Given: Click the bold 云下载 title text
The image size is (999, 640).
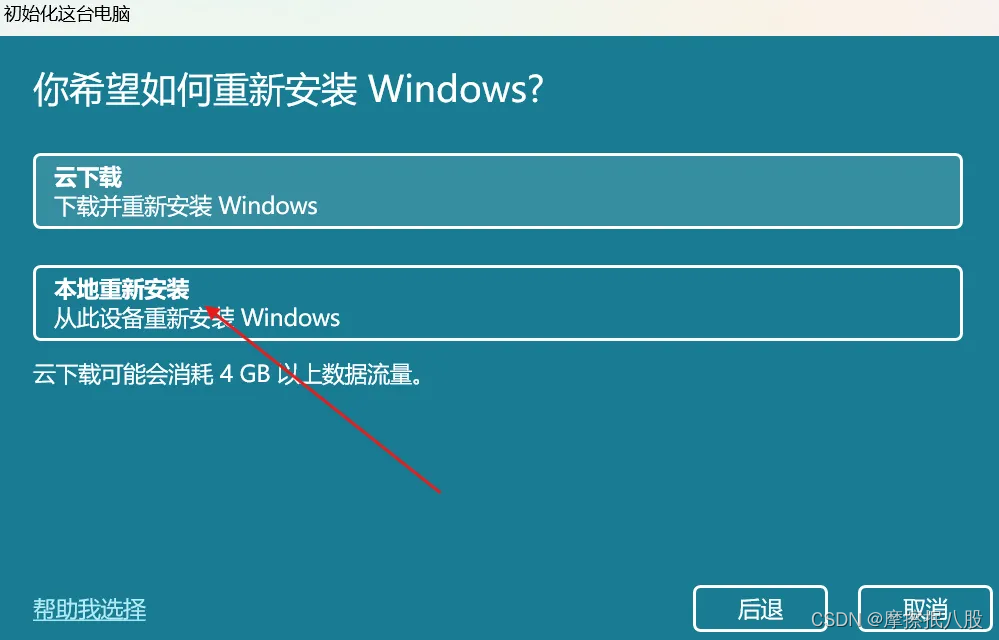Looking at the screenshot, I should tap(88, 177).
